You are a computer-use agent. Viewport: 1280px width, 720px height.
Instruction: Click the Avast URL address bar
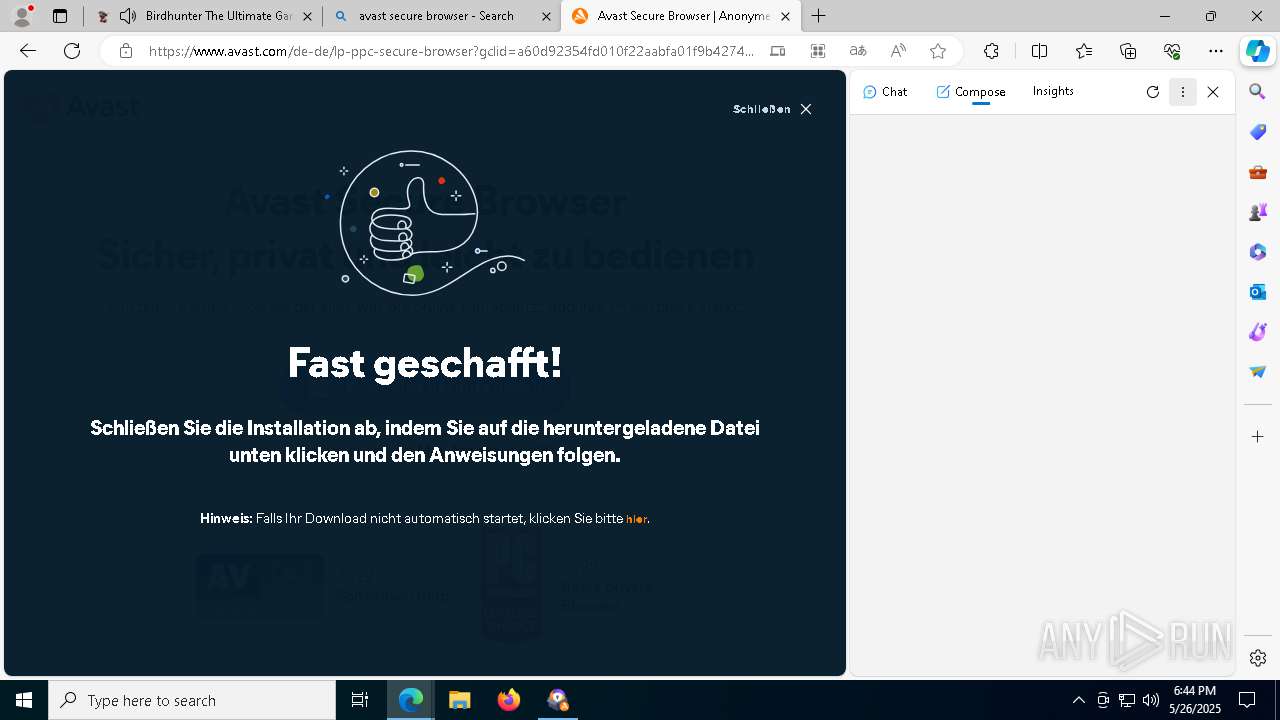pyautogui.click(x=451, y=51)
